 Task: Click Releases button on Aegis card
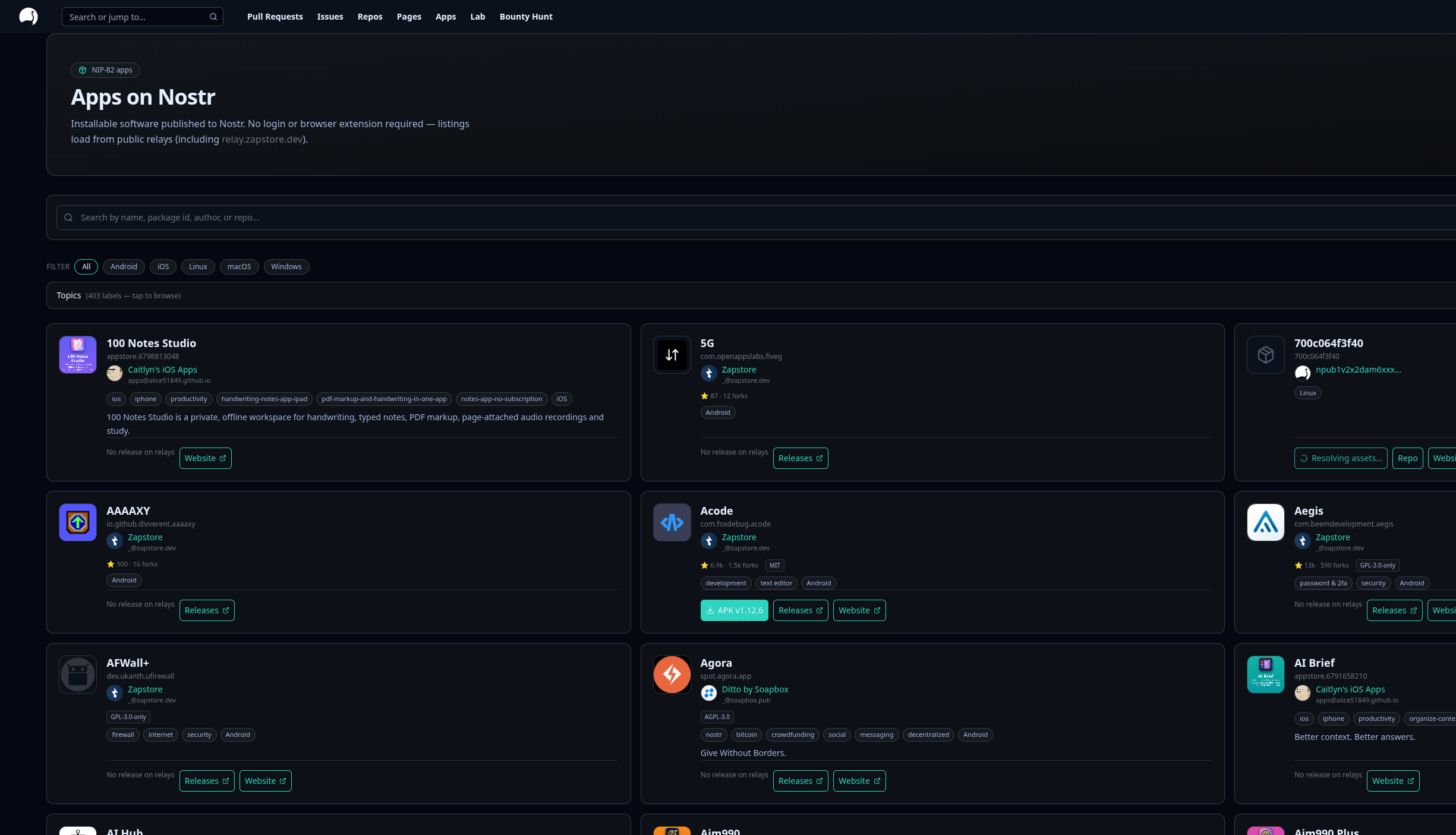tap(1394, 610)
